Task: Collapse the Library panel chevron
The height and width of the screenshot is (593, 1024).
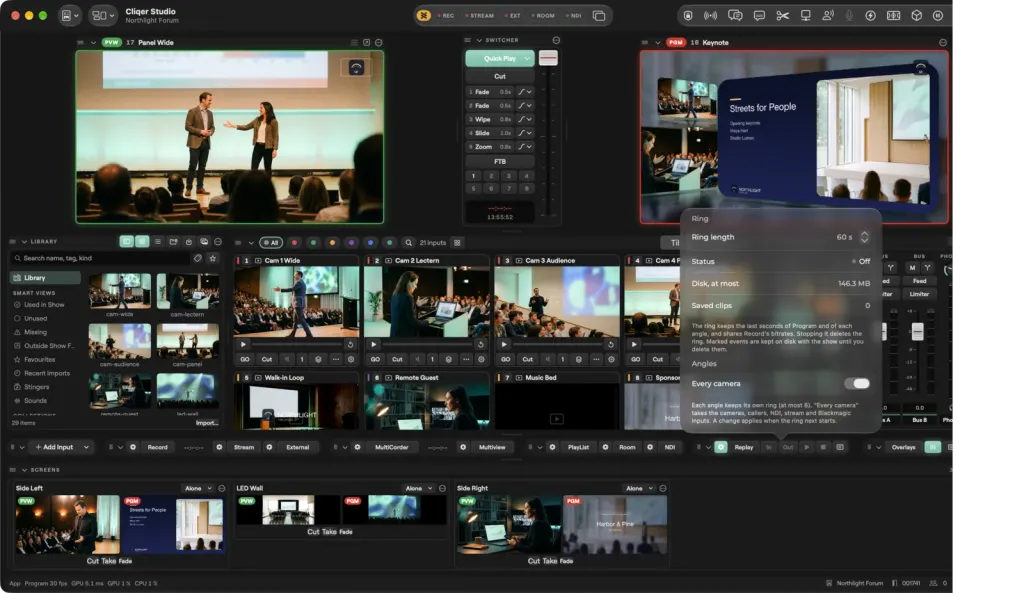Action: tap(24, 242)
